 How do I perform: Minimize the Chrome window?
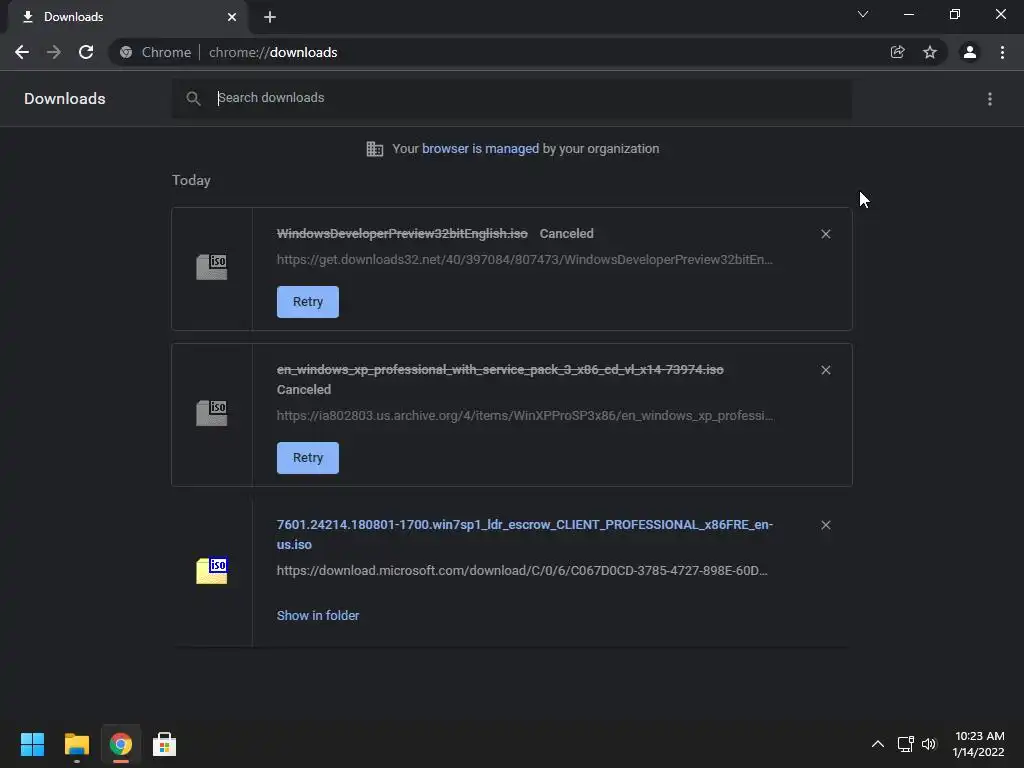(908, 14)
